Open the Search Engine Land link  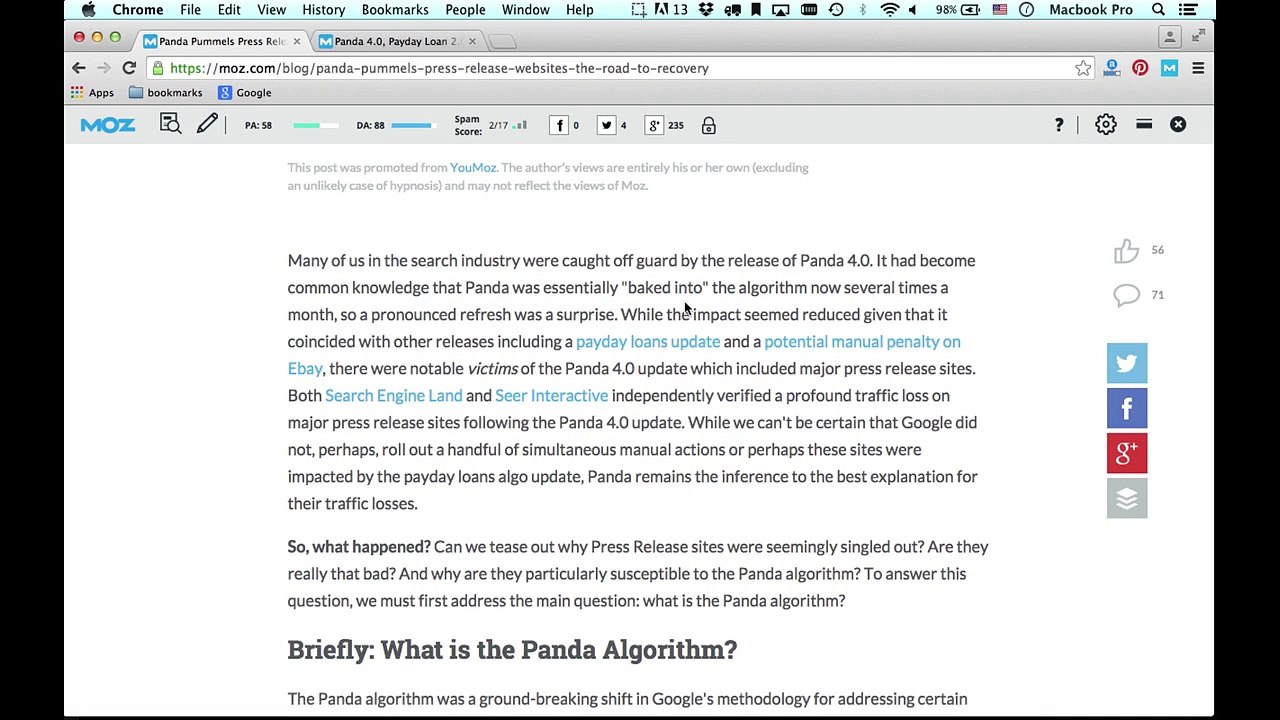(393, 395)
